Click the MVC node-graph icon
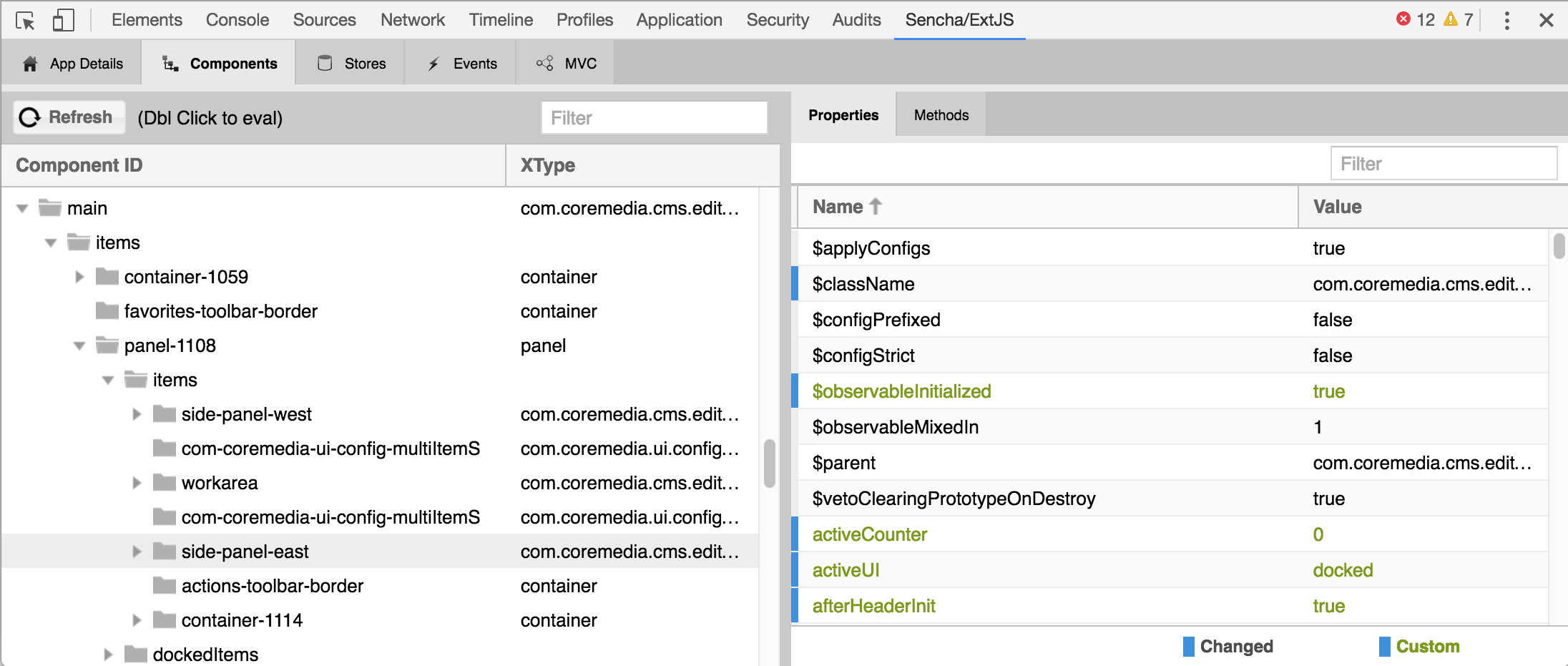 [544, 63]
